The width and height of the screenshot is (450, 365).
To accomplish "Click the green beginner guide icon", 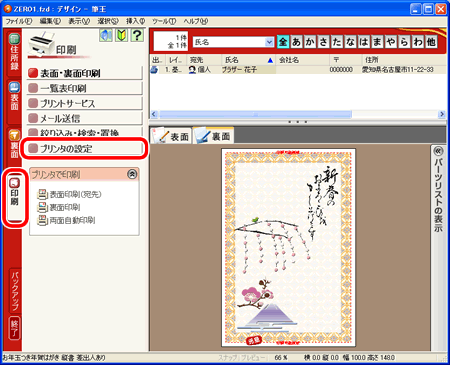I will (x=122, y=35).
